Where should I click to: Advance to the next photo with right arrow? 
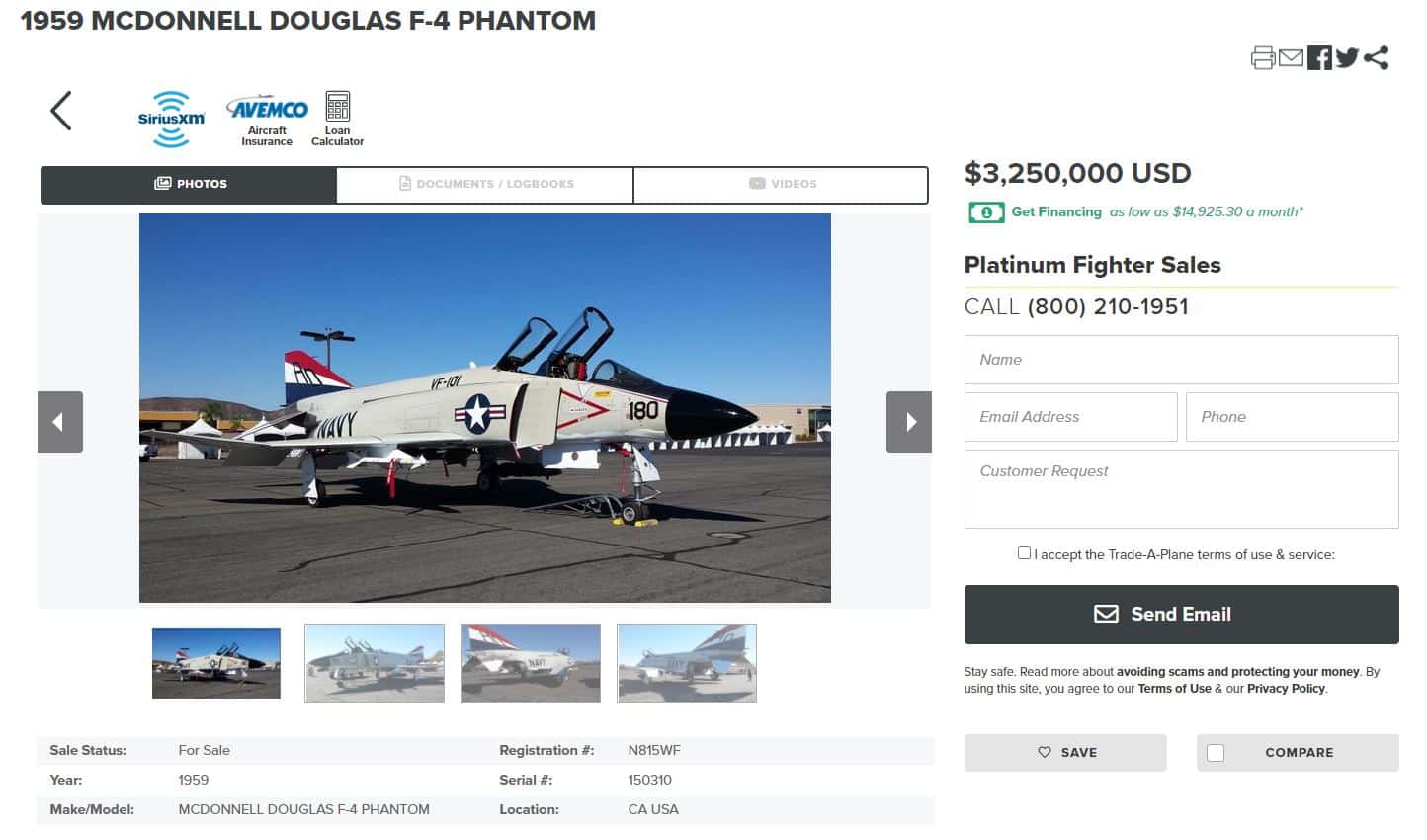tap(908, 421)
